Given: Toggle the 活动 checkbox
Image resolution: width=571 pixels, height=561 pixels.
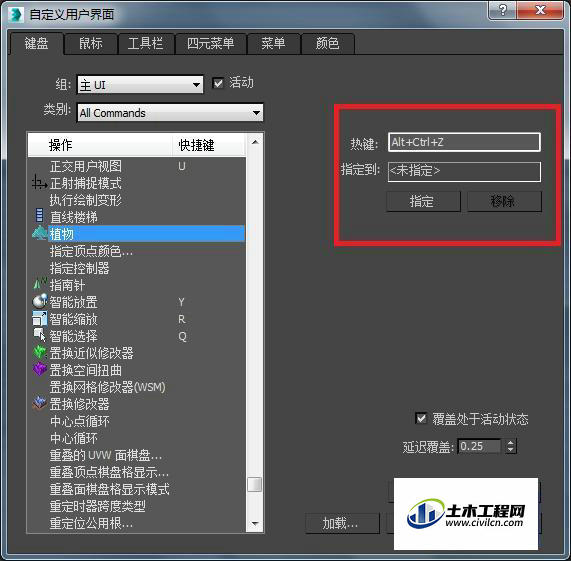Looking at the screenshot, I should click(x=218, y=83).
